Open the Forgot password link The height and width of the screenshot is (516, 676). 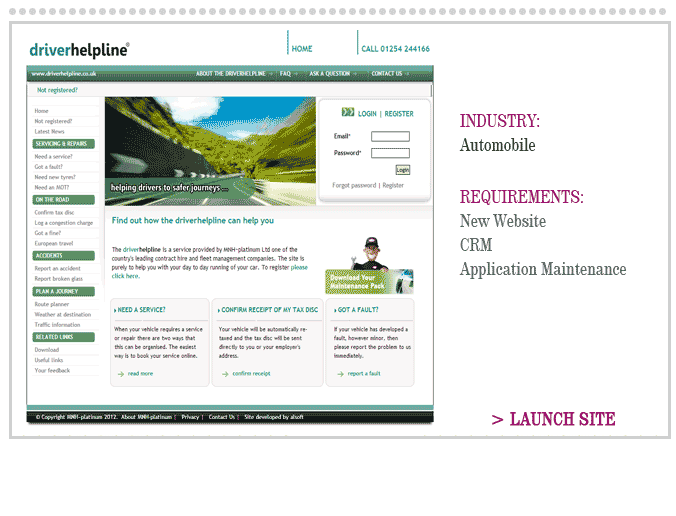click(x=354, y=185)
